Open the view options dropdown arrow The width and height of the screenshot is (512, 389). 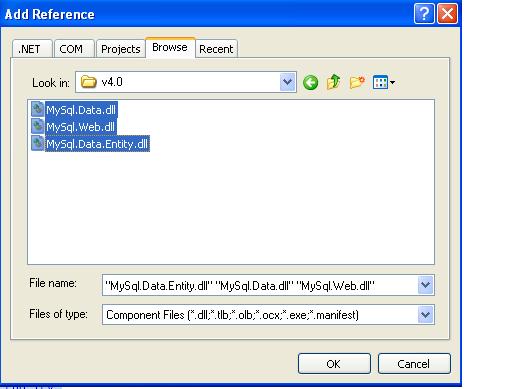pyautogui.click(x=392, y=82)
